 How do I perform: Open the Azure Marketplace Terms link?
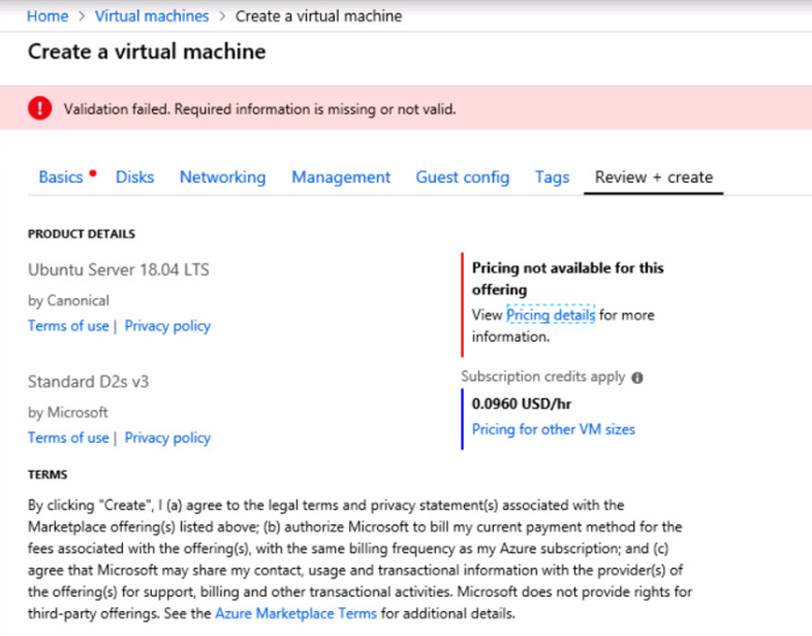[296, 614]
